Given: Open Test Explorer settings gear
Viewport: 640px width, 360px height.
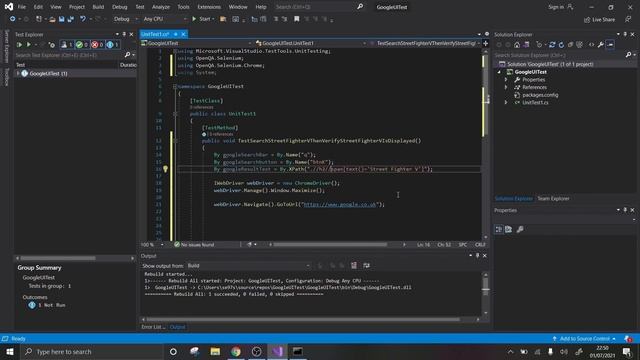Looking at the screenshot, I should click(x=52, y=44).
